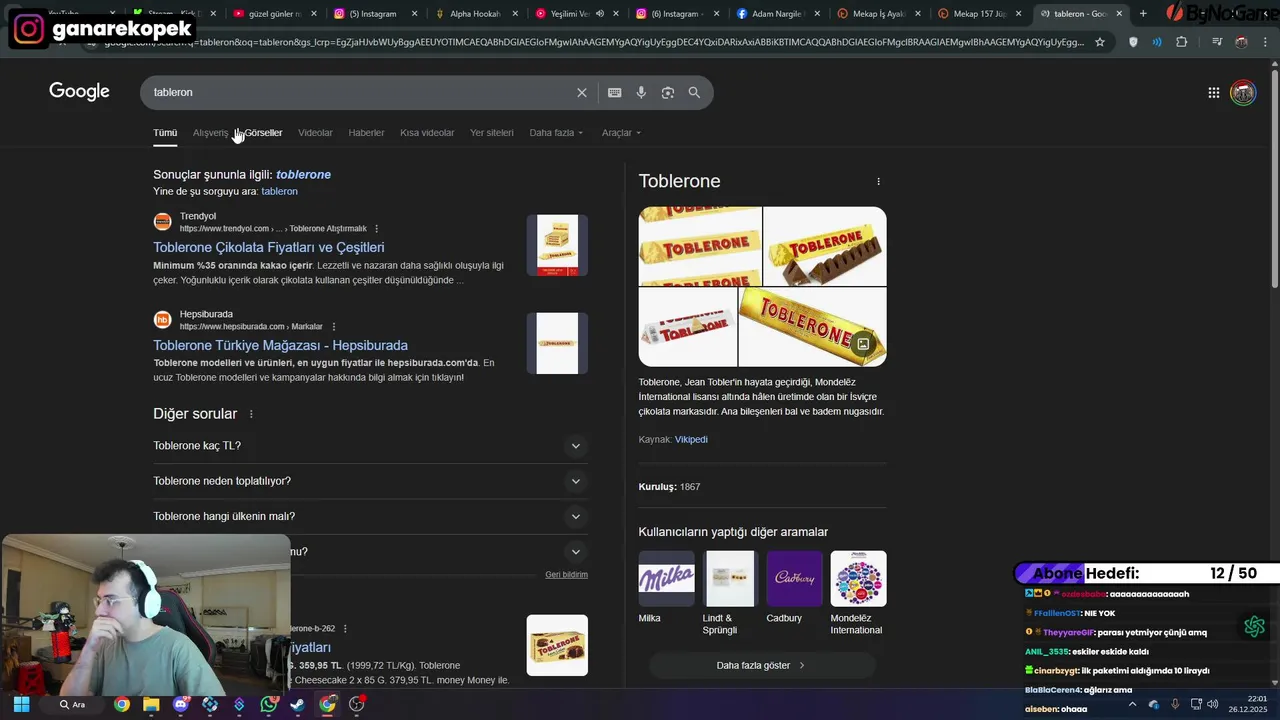Expand the fourth partially hidden question chevron
Viewport: 1280px width, 720px height.
[575, 552]
